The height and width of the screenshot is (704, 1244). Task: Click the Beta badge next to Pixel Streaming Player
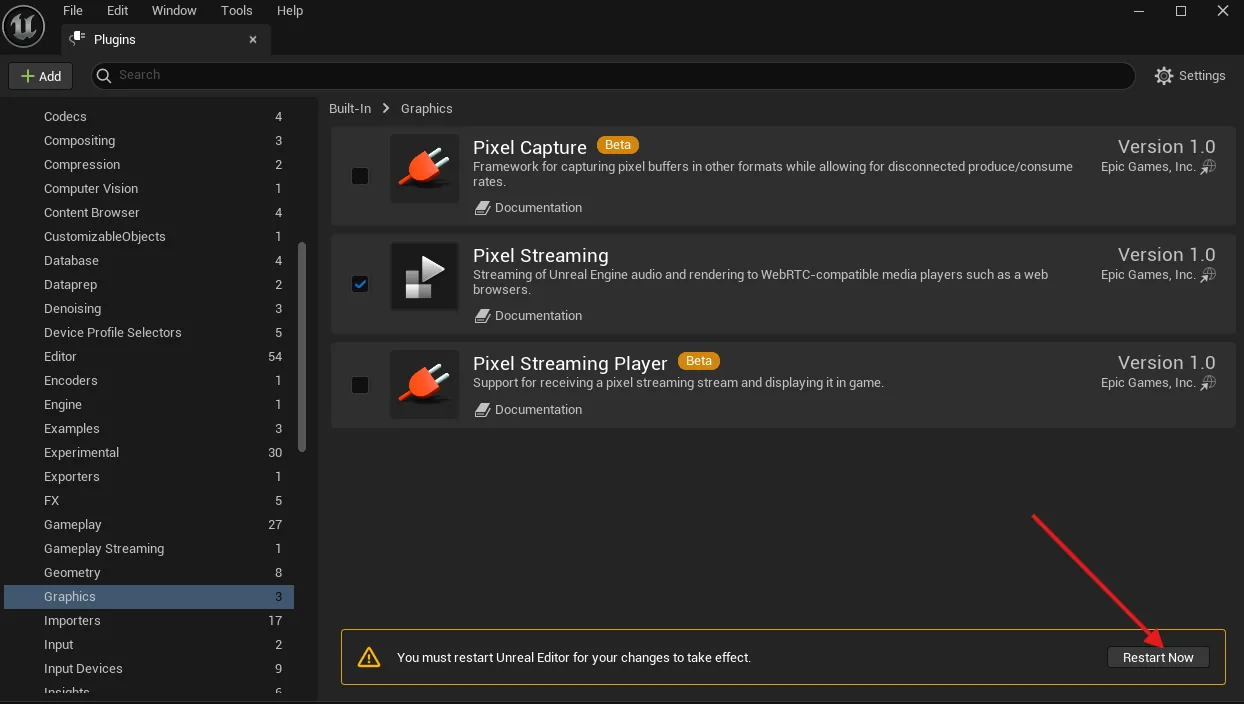[699, 361]
